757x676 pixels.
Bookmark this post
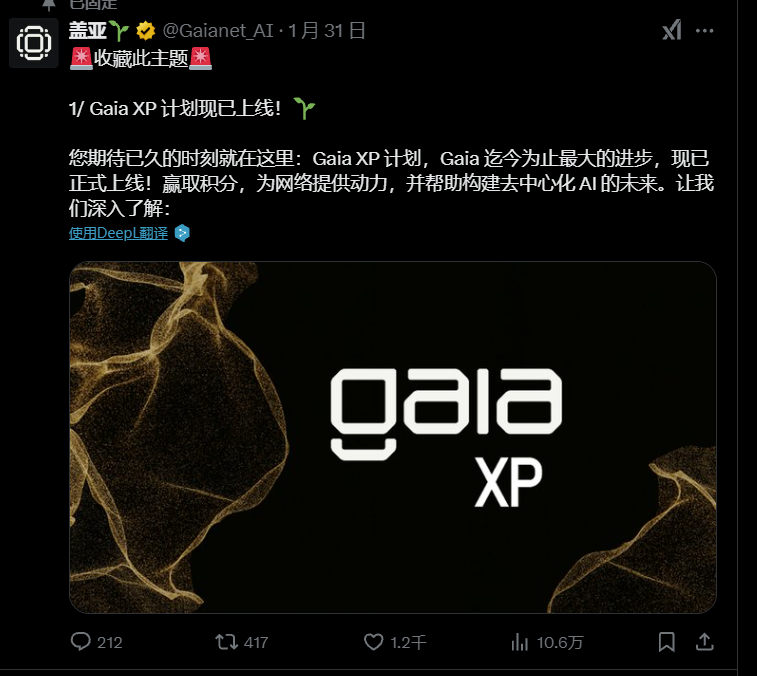pyautogui.click(x=667, y=642)
